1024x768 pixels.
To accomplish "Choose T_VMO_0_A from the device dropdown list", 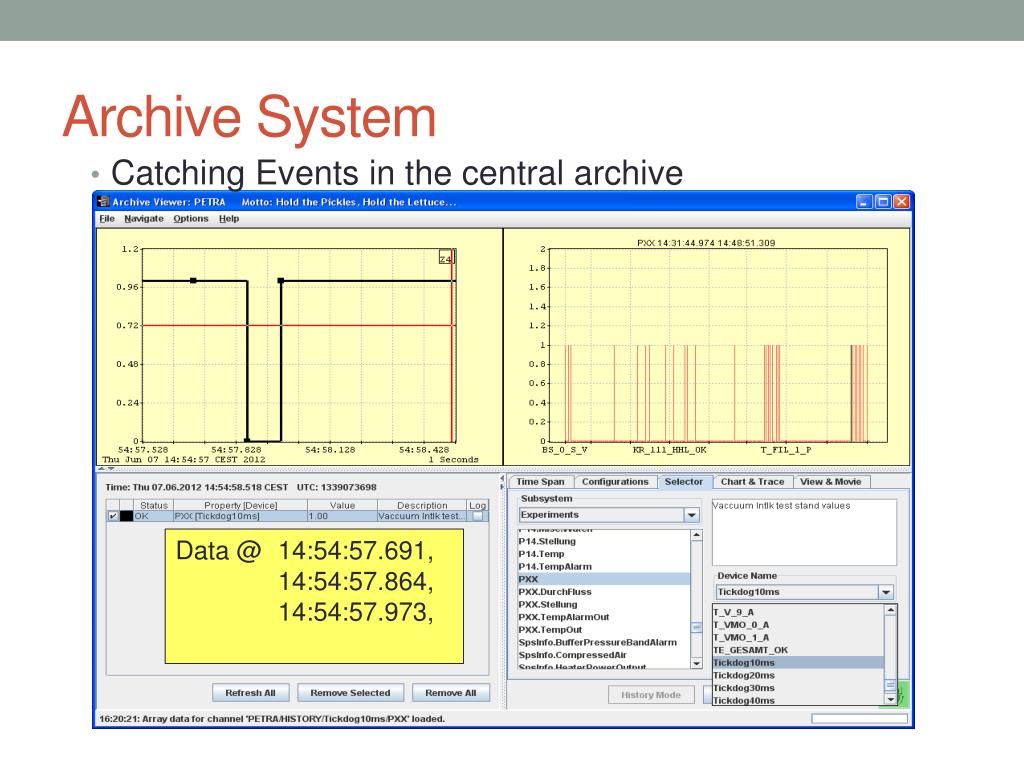I will point(798,625).
